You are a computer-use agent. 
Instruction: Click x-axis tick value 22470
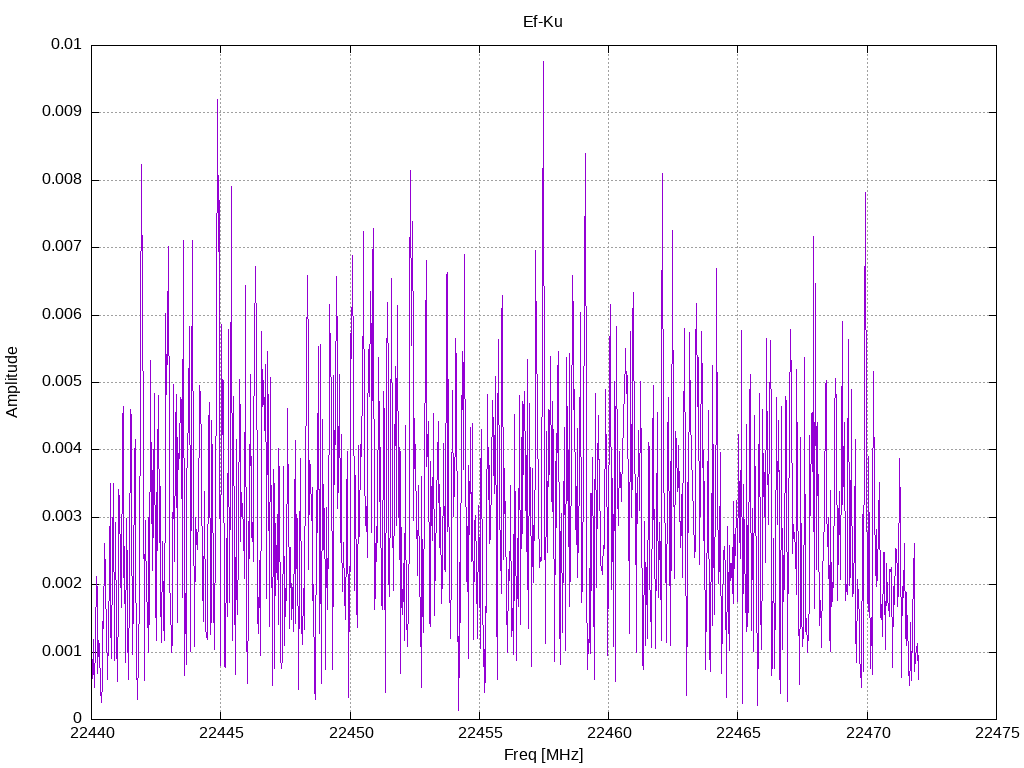868,733
